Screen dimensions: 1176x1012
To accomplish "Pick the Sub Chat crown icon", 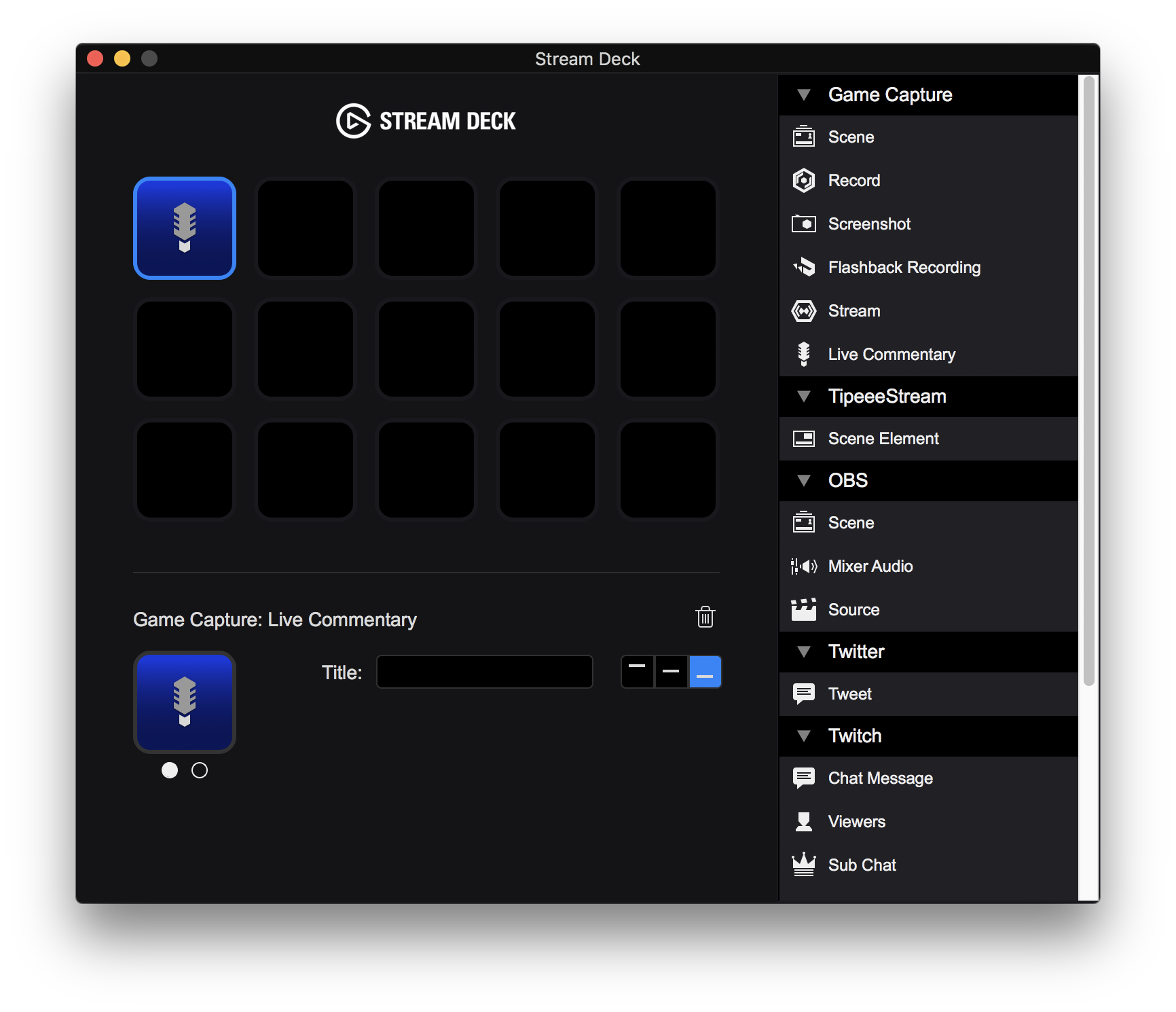I will pyautogui.click(x=804, y=865).
